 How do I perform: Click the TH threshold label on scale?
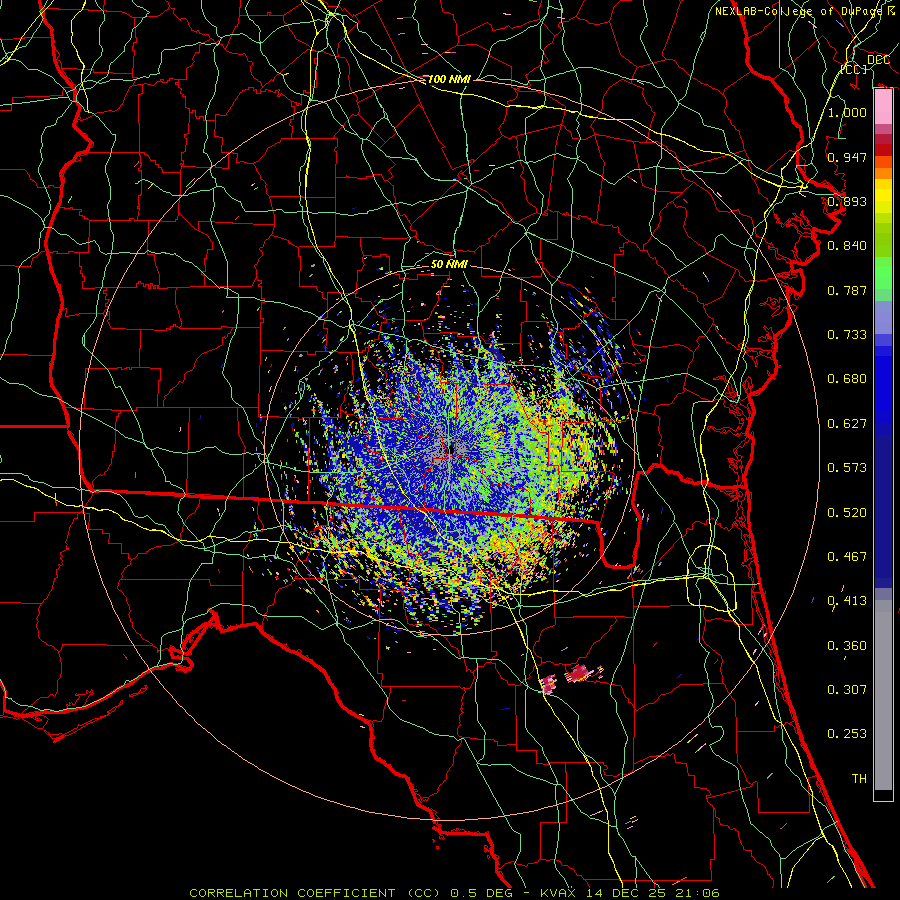(x=859, y=779)
